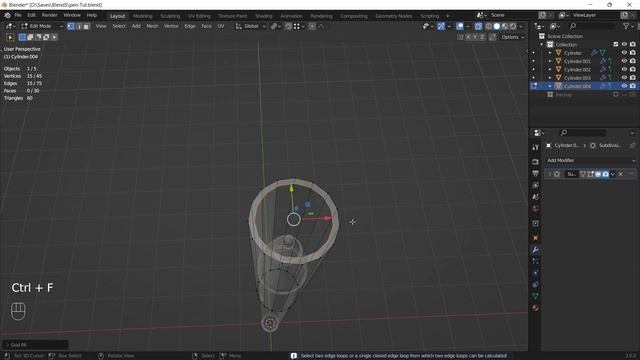Screen dimensions: 640x360
Task: Toggle viewport overlays display
Action: (460, 26)
